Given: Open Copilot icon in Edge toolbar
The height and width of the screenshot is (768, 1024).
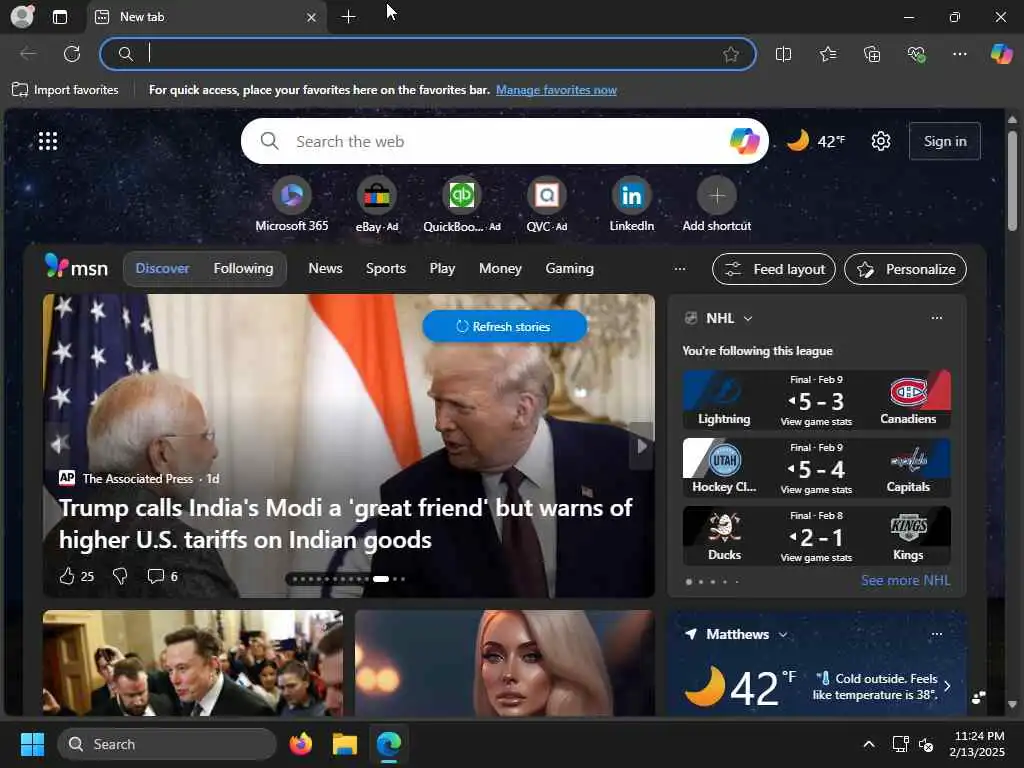Looking at the screenshot, I should (1001, 54).
